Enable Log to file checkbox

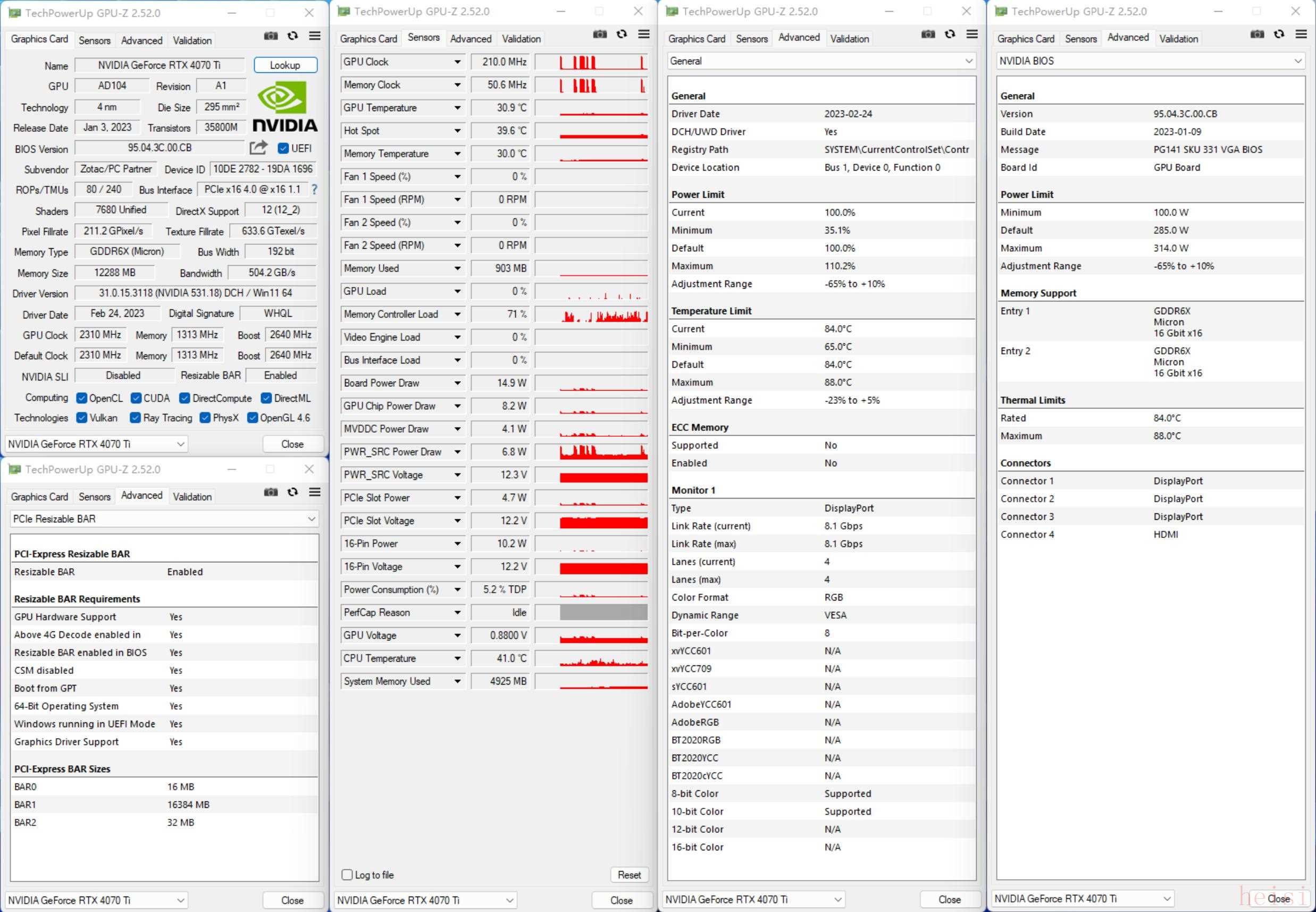347,875
